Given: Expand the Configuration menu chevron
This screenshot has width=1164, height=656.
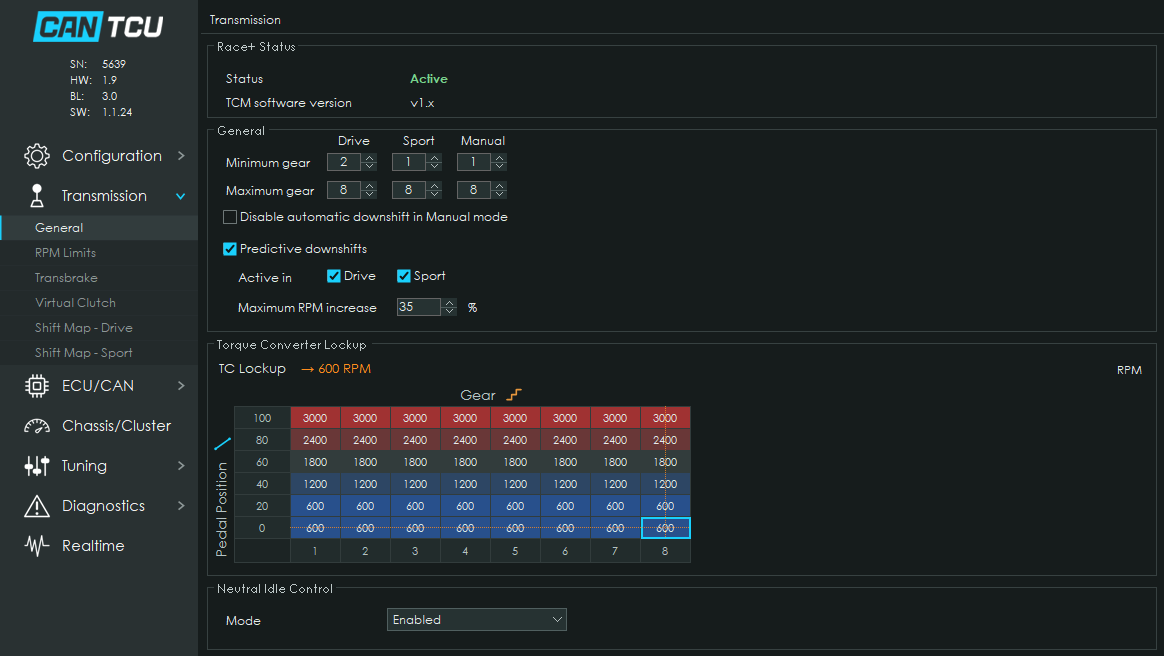Looking at the screenshot, I should [x=181, y=156].
